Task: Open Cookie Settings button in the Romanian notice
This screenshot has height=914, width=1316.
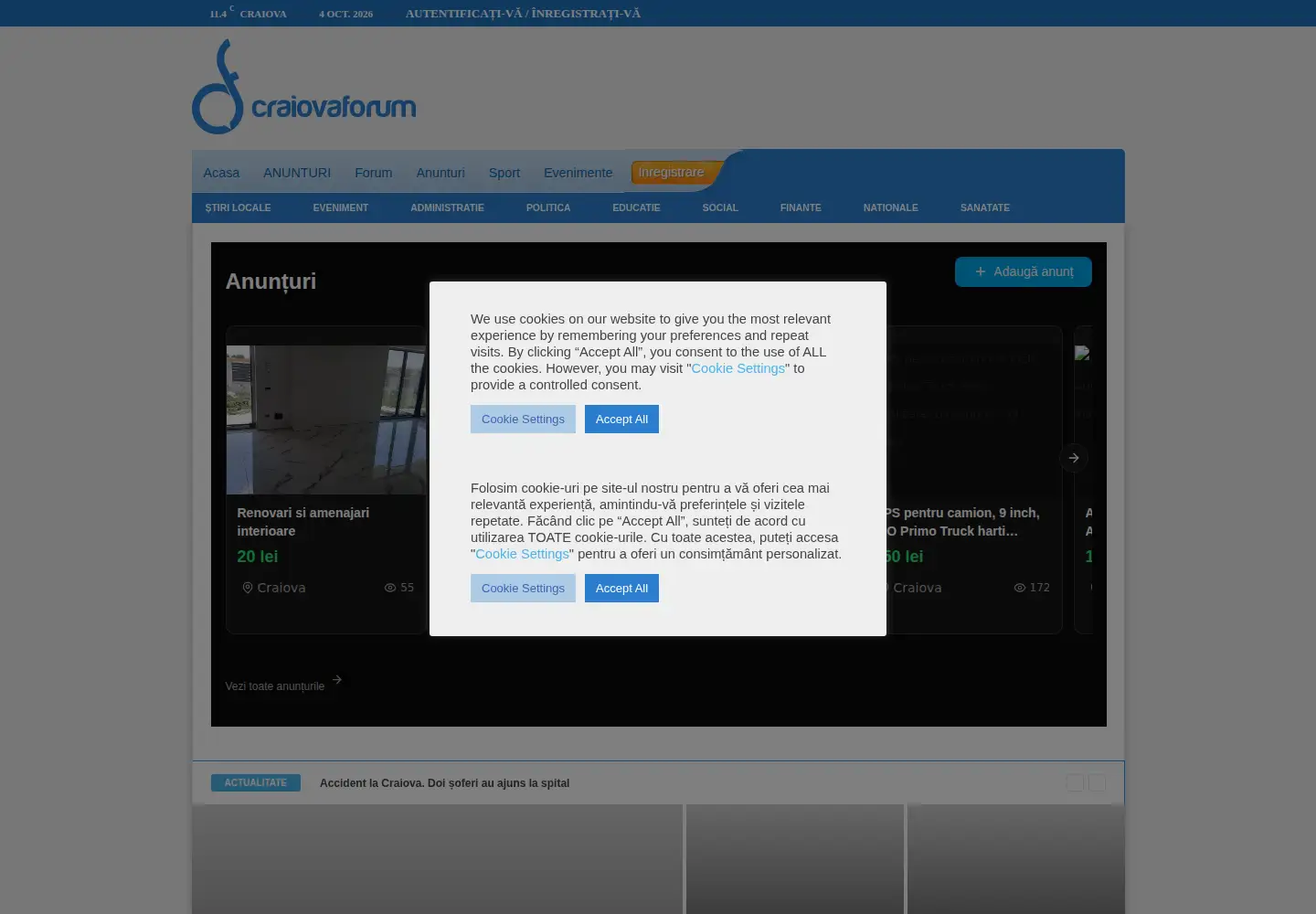Action: 523,589
